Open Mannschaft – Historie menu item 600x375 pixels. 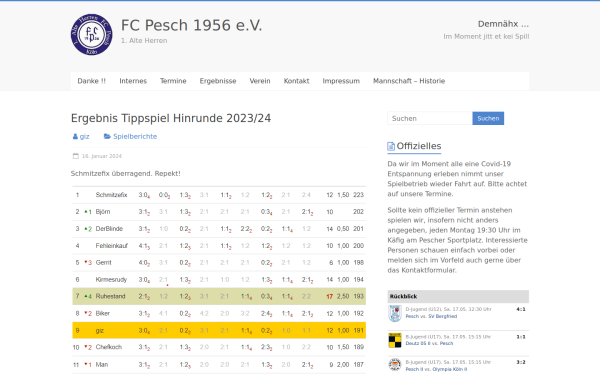tap(409, 81)
